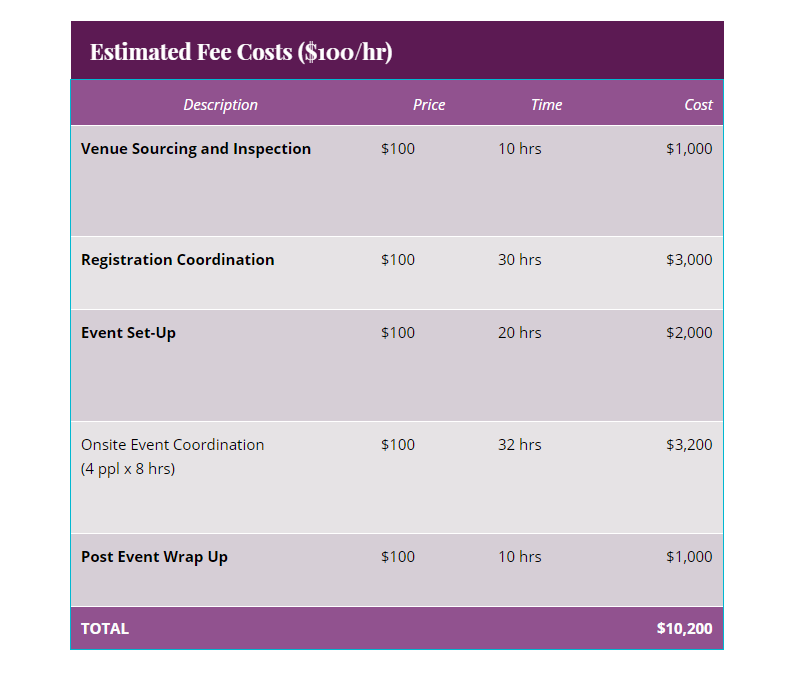Select the $10,200 total amount
The image size is (789, 682).
(684, 629)
